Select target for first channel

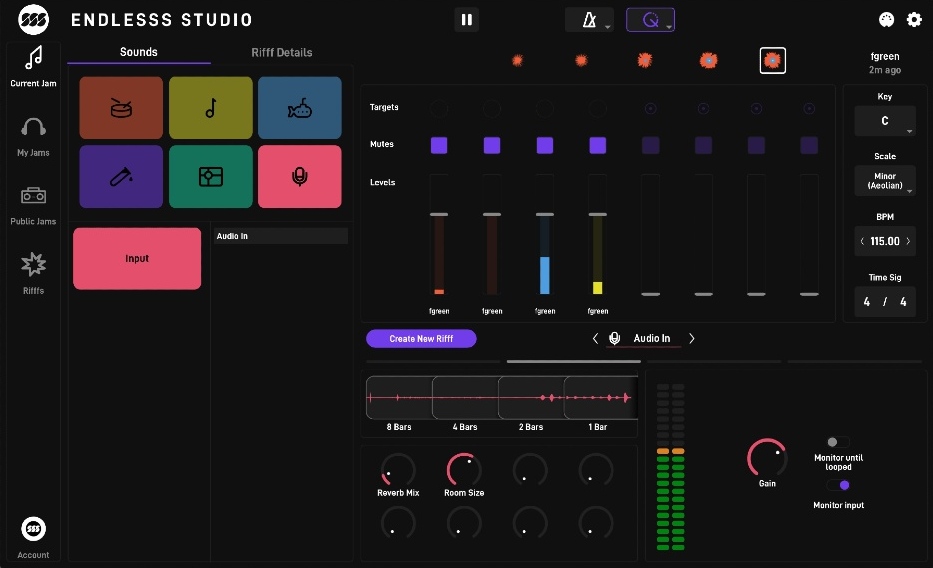pyautogui.click(x=439, y=108)
